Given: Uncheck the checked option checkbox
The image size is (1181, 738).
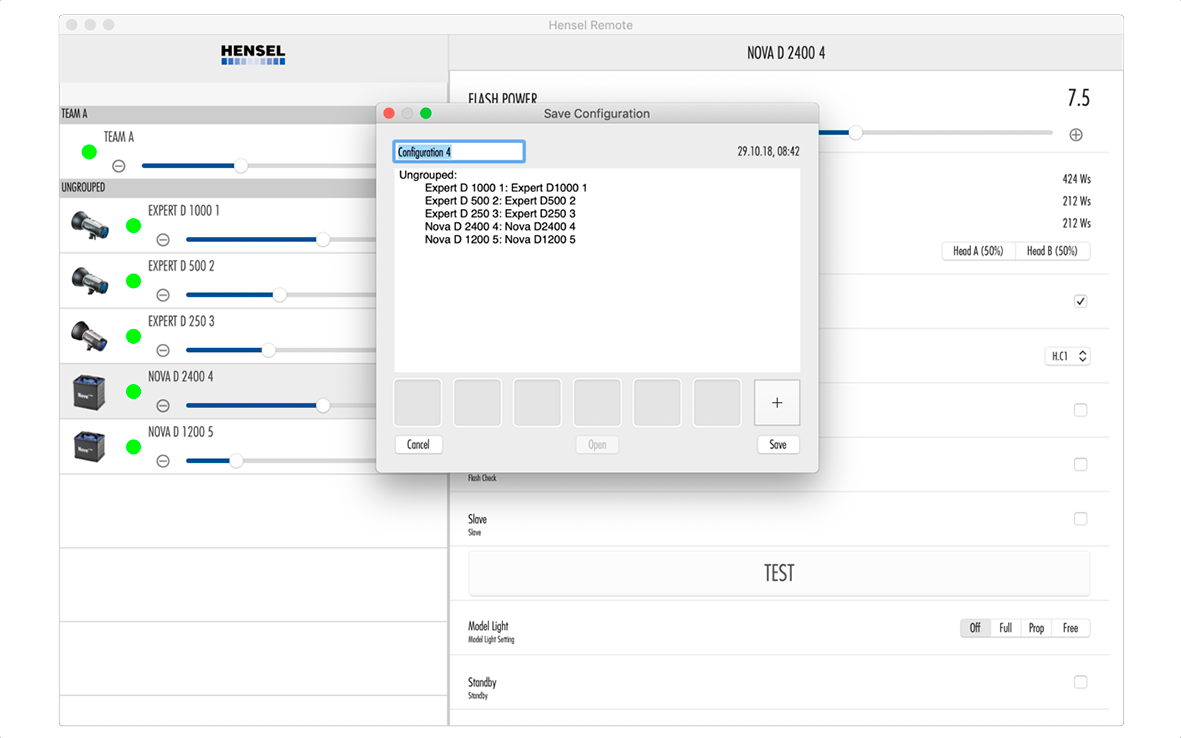Looking at the screenshot, I should coord(1080,301).
